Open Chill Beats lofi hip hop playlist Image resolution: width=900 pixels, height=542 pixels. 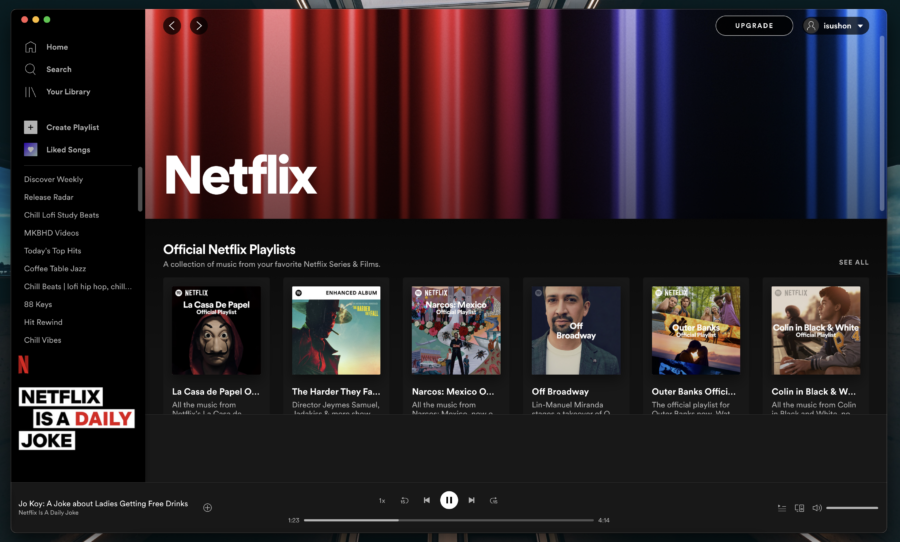pos(77,286)
